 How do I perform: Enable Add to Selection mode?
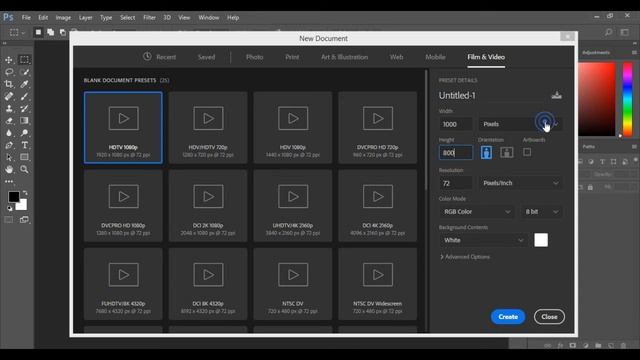coord(50,32)
